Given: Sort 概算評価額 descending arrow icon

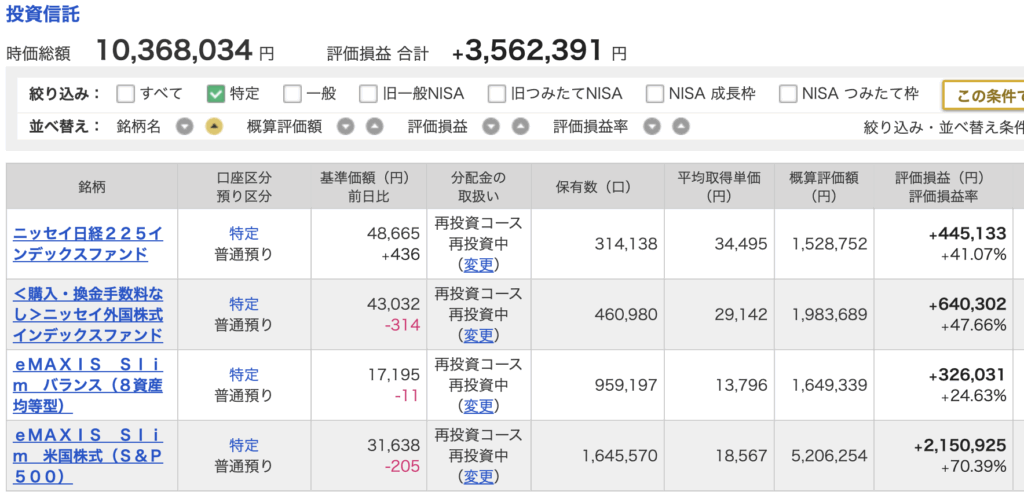Looking at the screenshot, I should click(346, 127).
